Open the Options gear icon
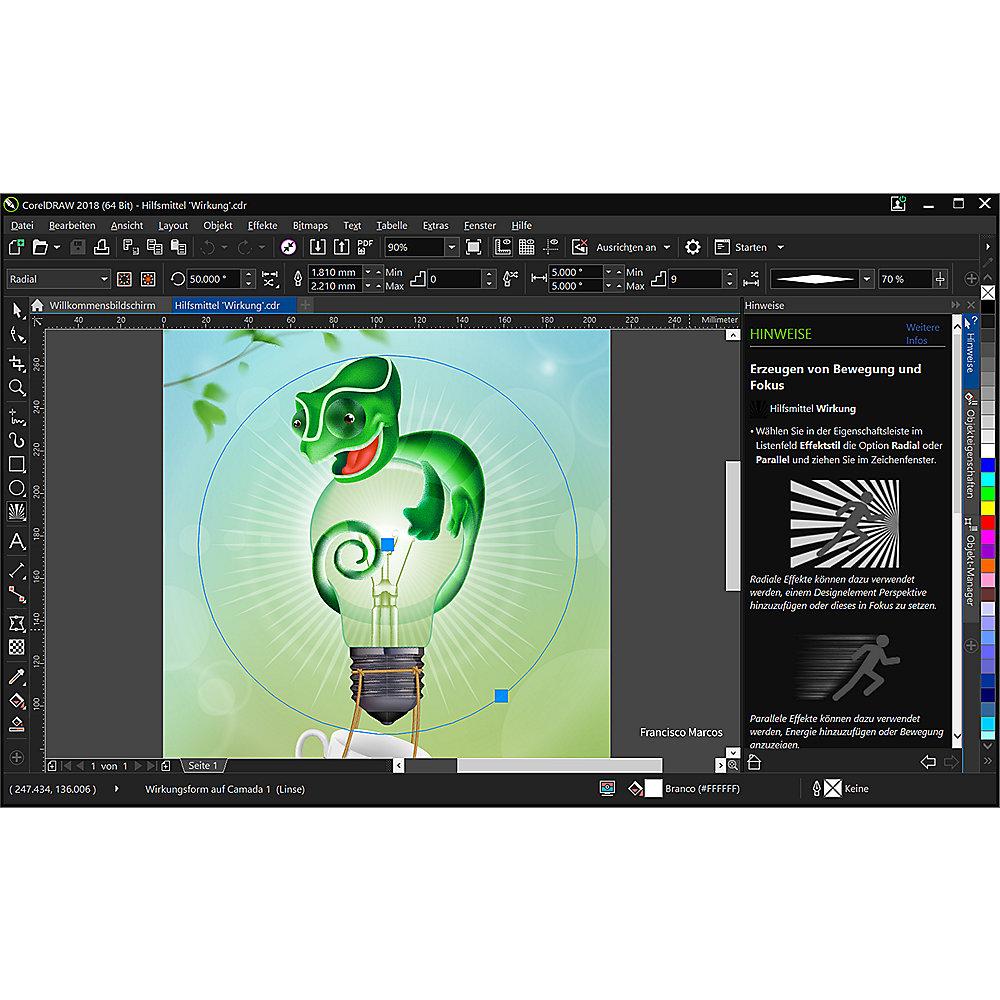 [x=693, y=247]
